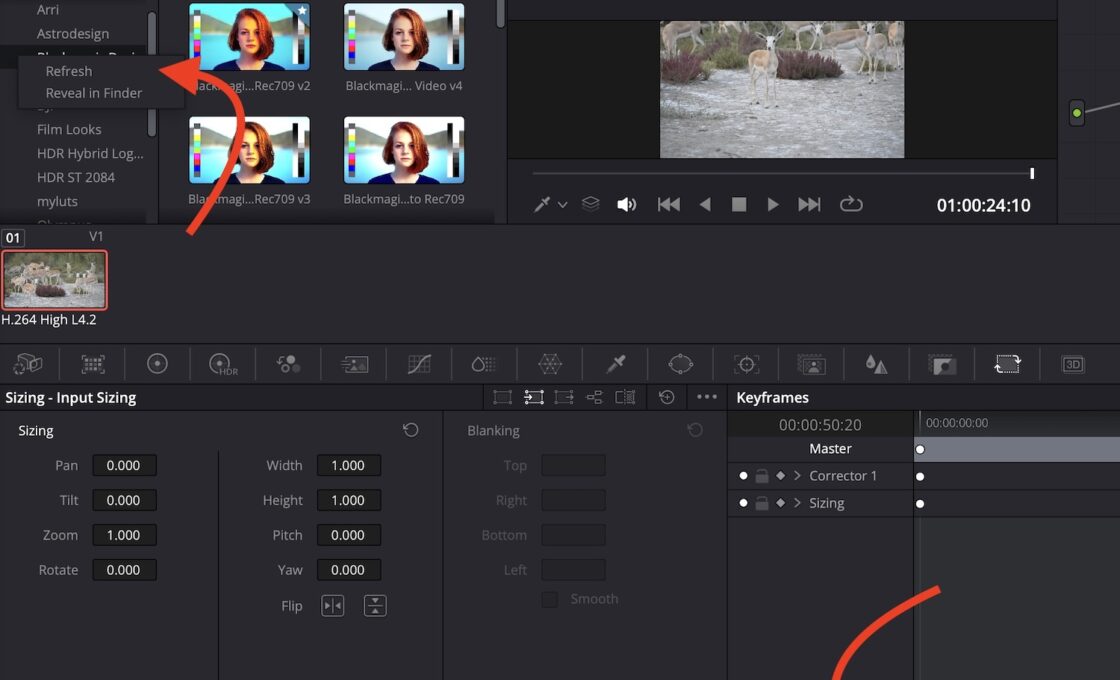The width and height of the screenshot is (1120, 680).
Task: Open the 3D stereoscopic palette
Action: tap(1073, 364)
